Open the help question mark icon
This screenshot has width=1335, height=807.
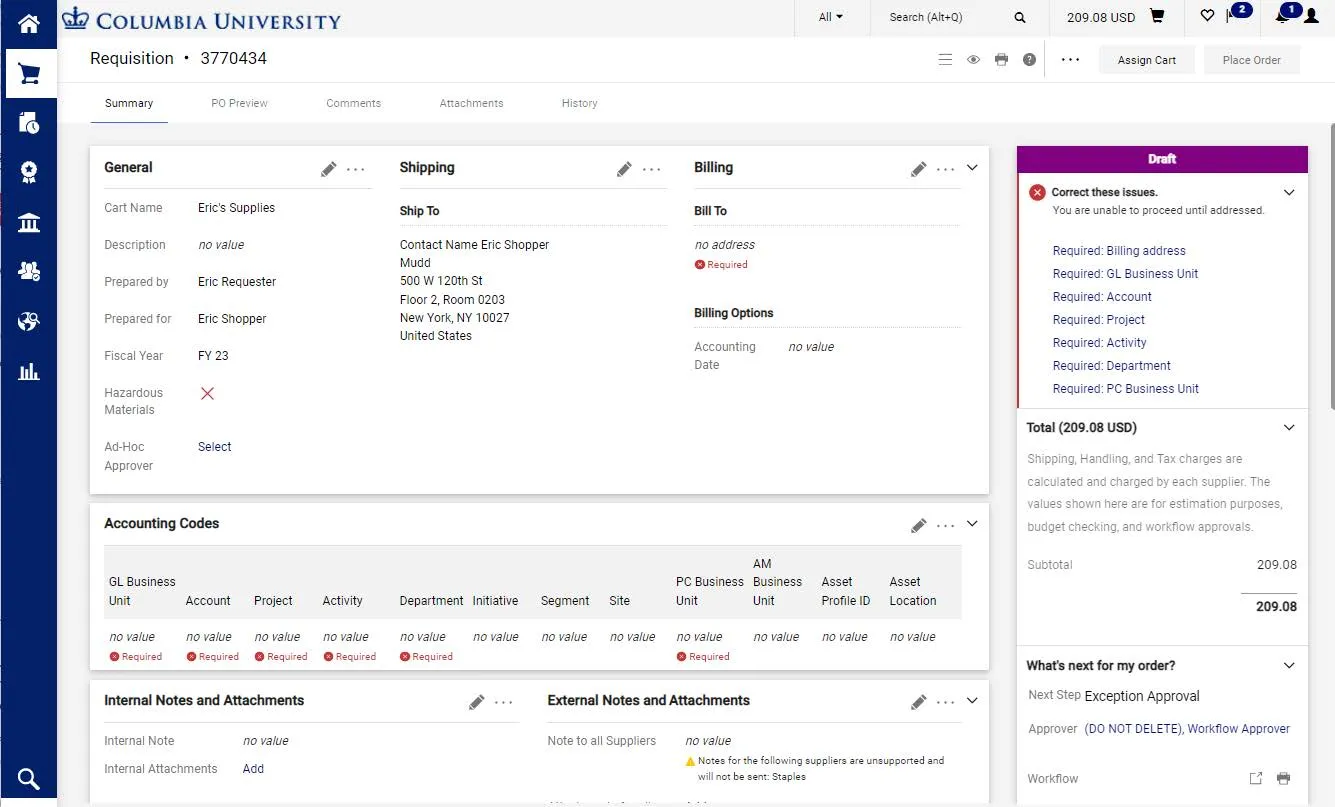[x=1029, y=60]
